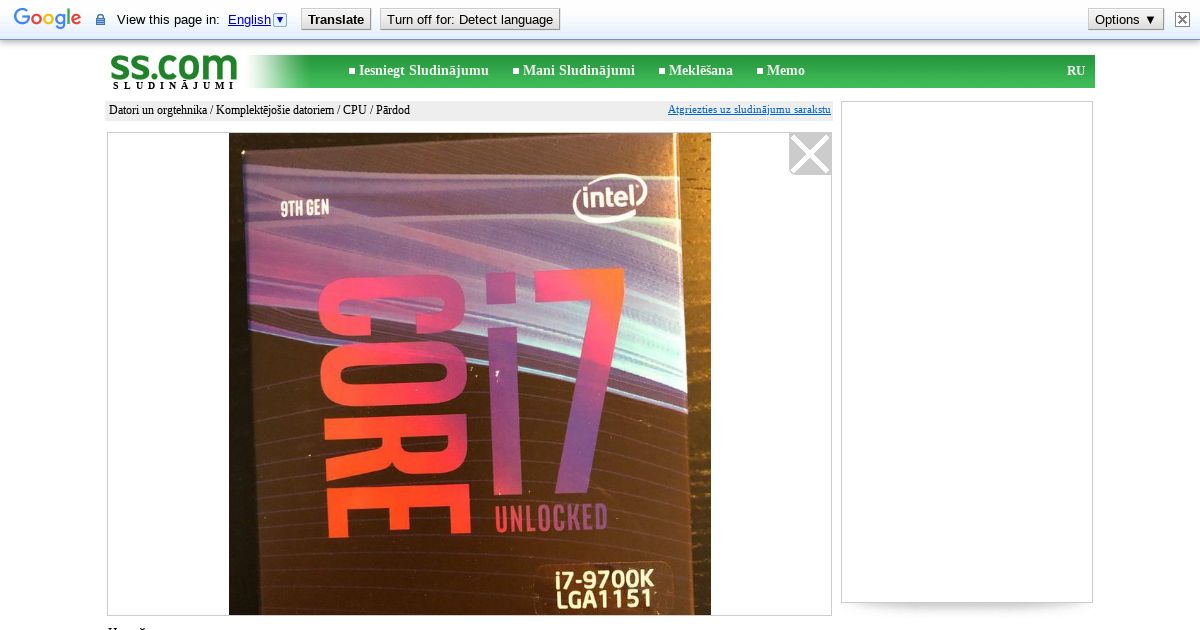Viewport: 1200px width, 630px height.
Task: Click the ss.com site logo
Action: (x=174, y=71)
